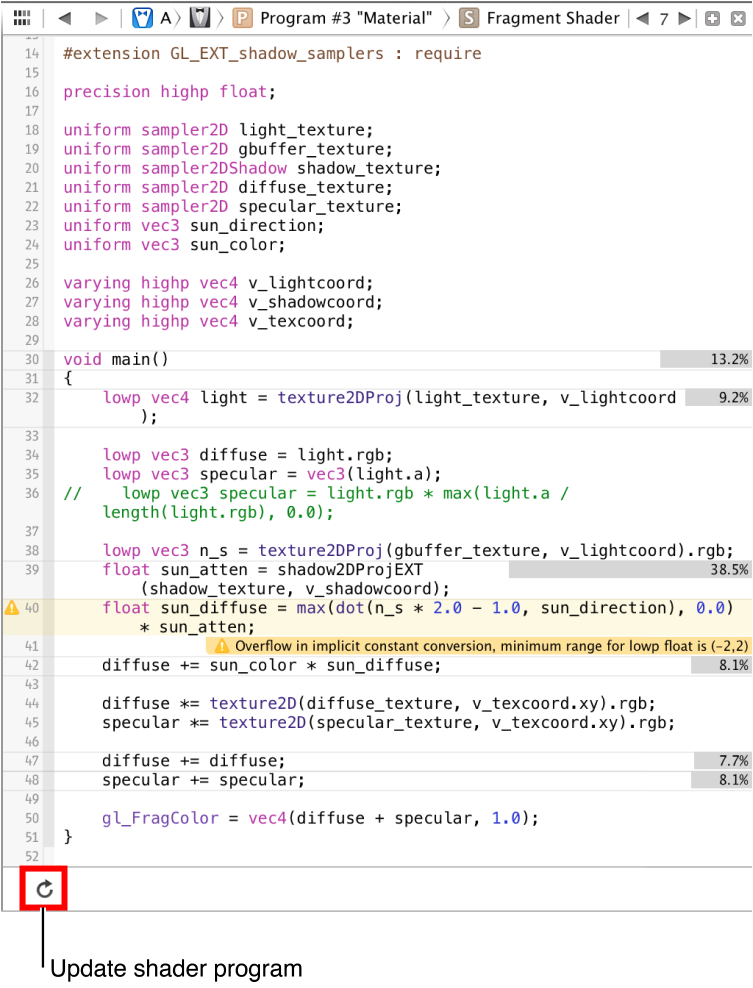Click the gray tuxedo breadcrumb icon
The height and width of the screenshot is (988, 753).
(x=200, y=18)
